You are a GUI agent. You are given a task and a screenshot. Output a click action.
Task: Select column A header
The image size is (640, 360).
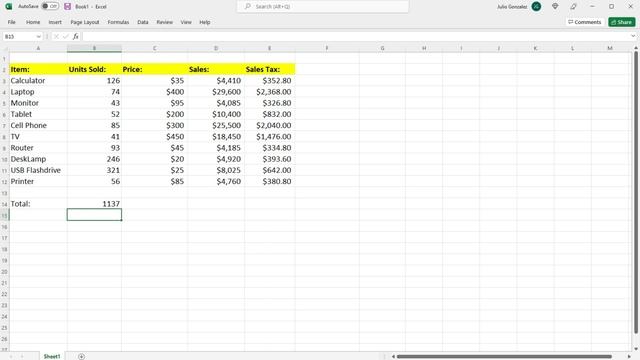tap(38, 49)
